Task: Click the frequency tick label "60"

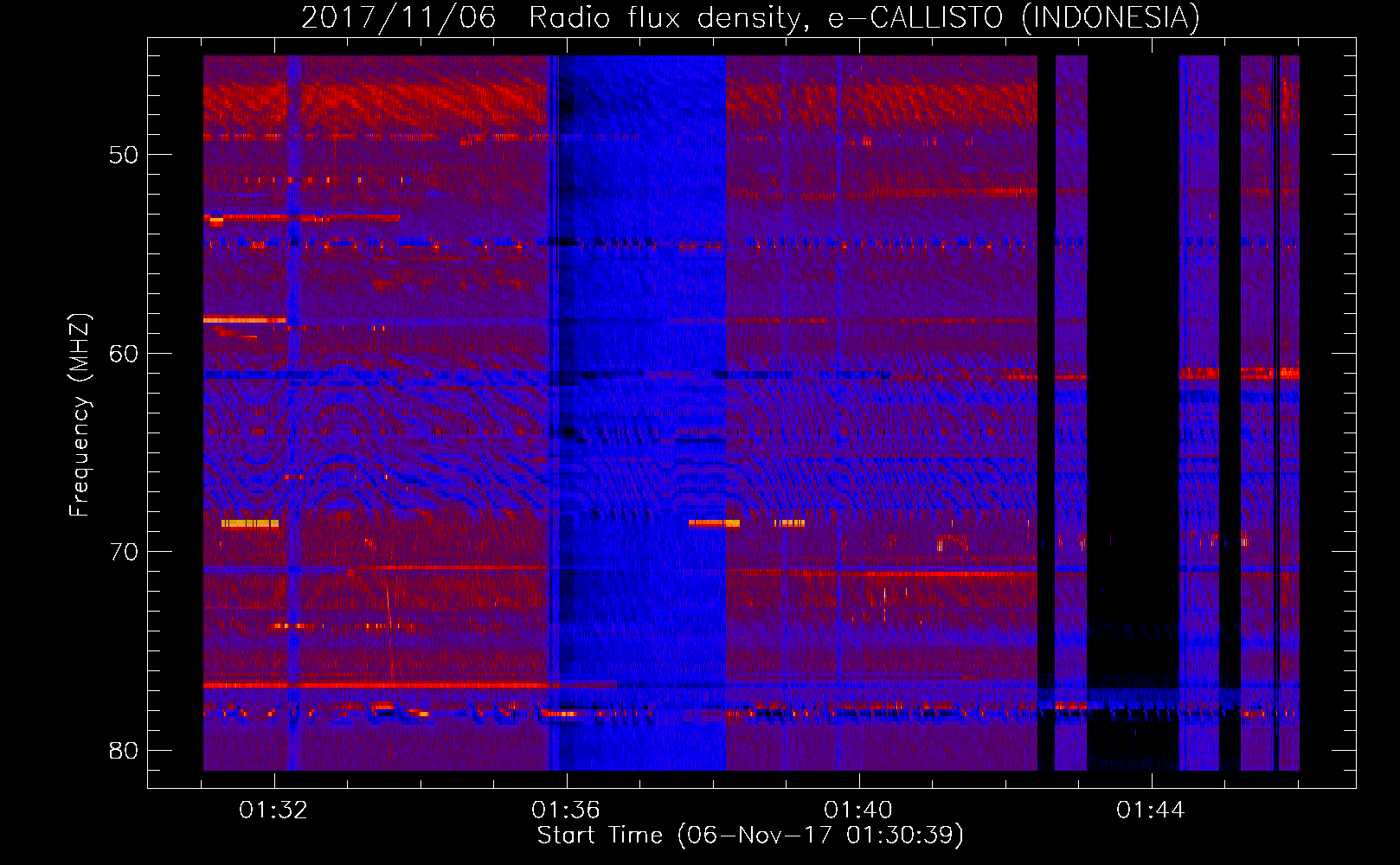Action: coord(124,354)
